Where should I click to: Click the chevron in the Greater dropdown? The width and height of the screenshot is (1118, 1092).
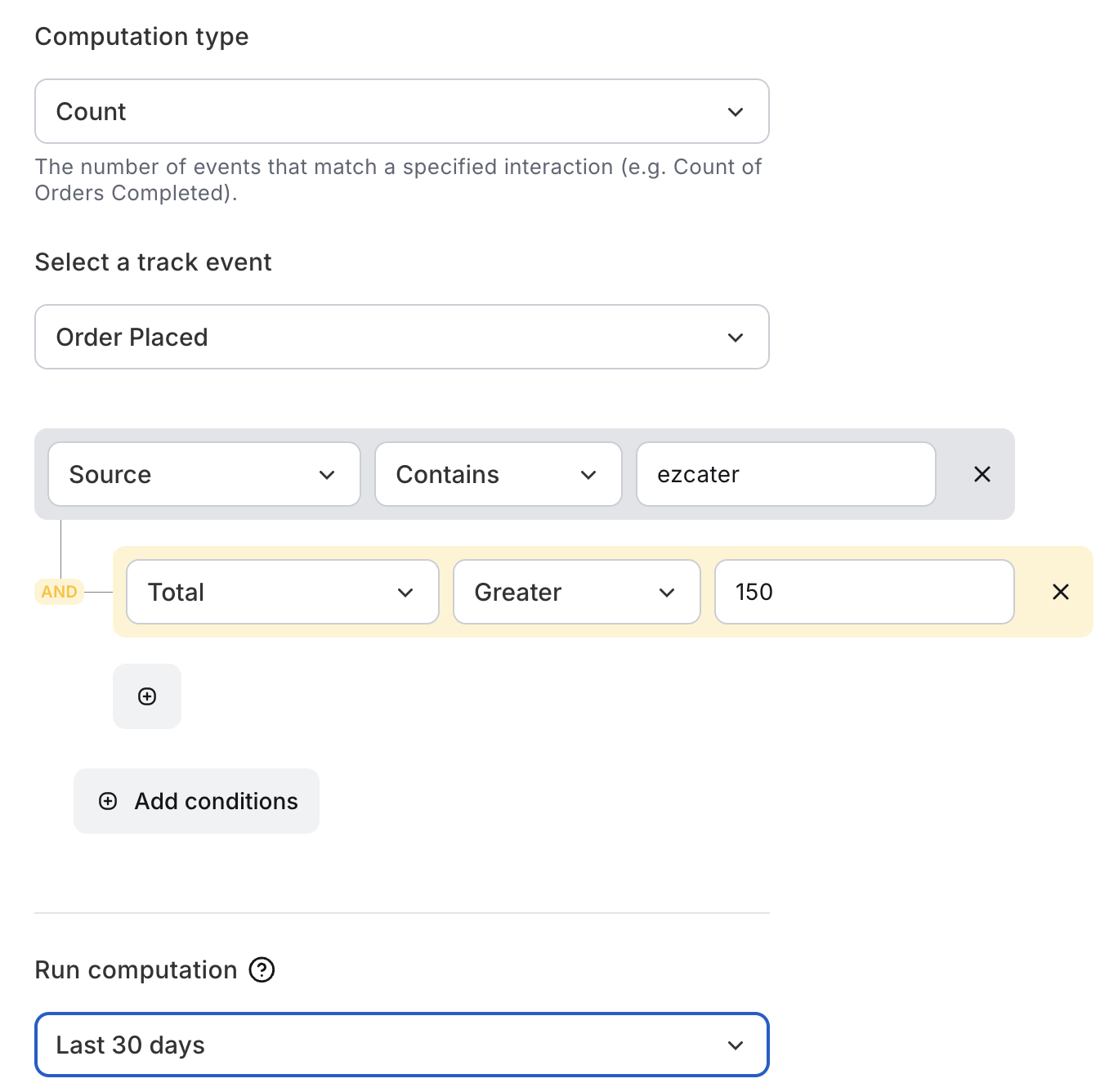tap(667, 593)
